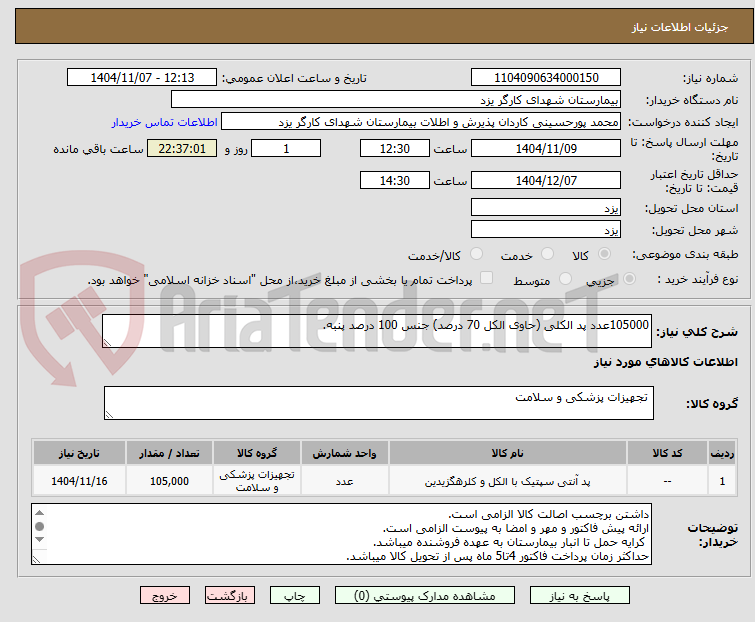Click the validity time field 14:30
Screen dimensions: 755x622
pos(395,180)
